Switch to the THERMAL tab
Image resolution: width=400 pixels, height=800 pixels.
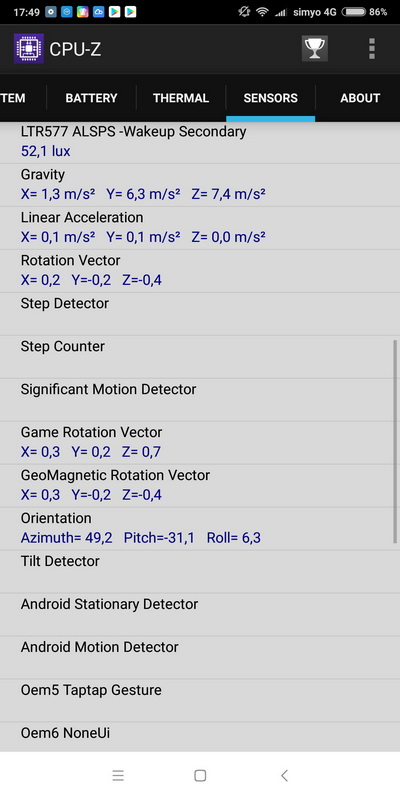[181, 98]
